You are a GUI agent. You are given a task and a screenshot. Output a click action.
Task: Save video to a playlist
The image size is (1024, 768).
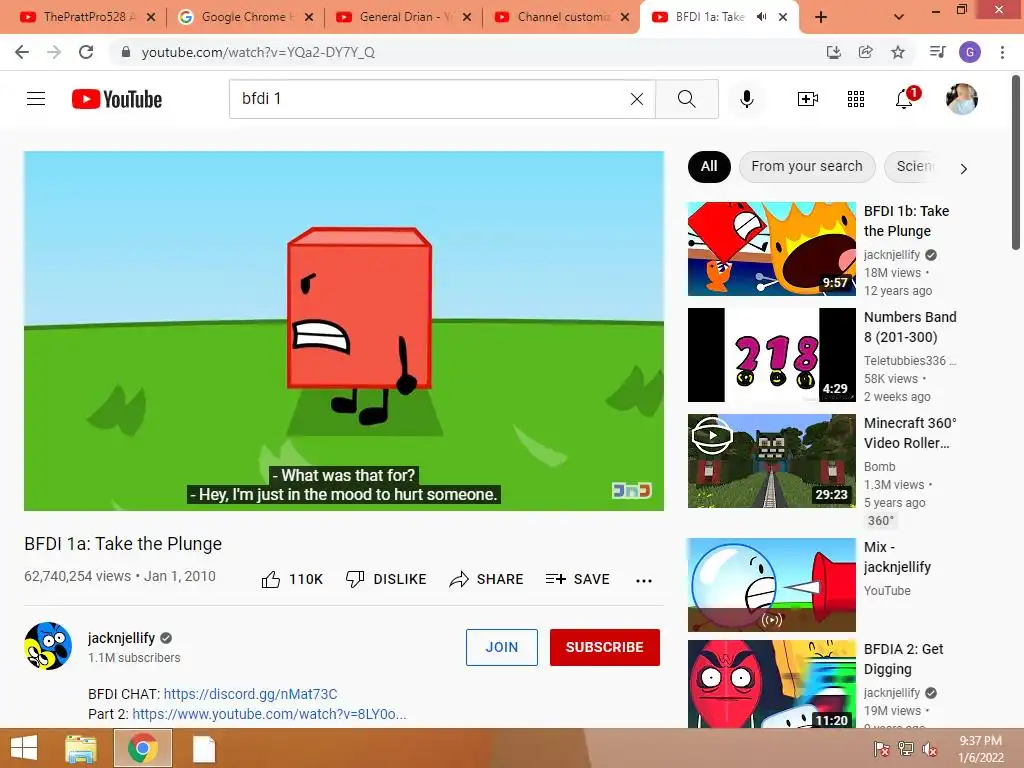(x=577, y=579)
